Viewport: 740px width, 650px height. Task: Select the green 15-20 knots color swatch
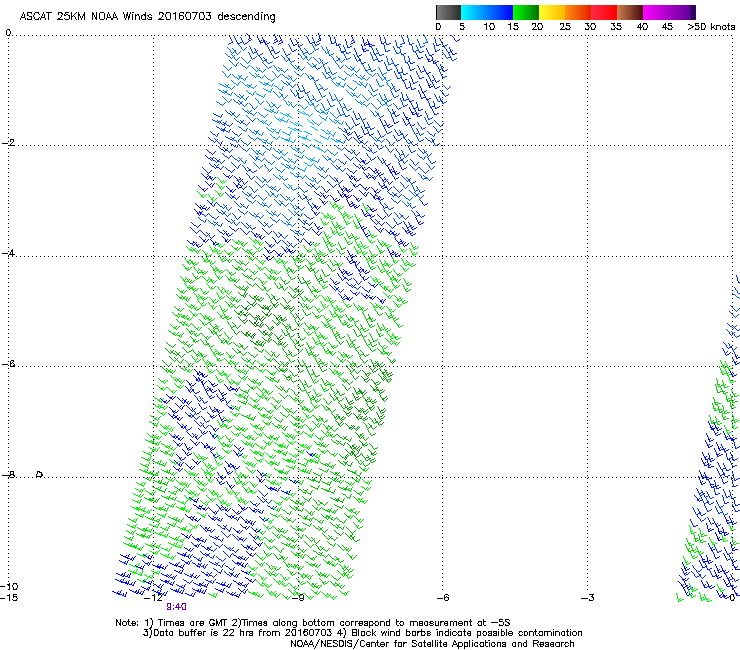tap(526, 12)
